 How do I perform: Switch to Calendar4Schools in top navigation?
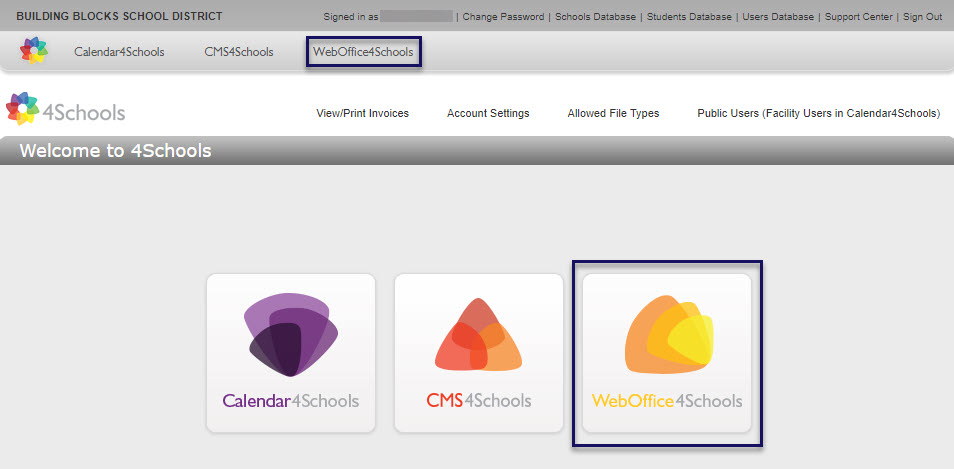[119, 52]
